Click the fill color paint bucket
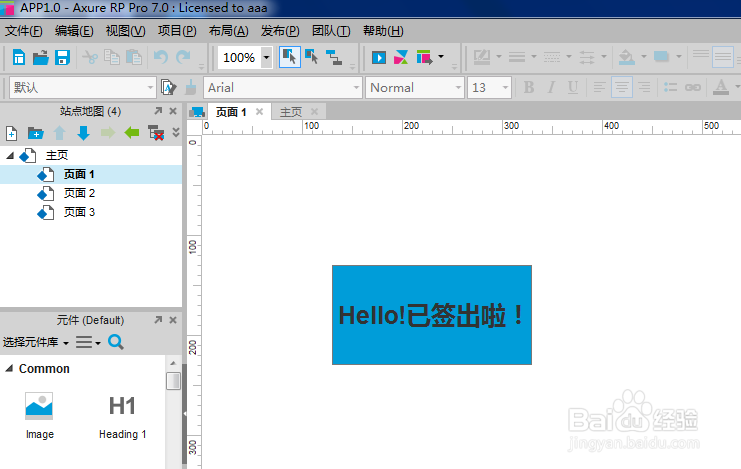The width and height of the screenshot is (741, 469). pyautogui.click(x=627, y=58)
